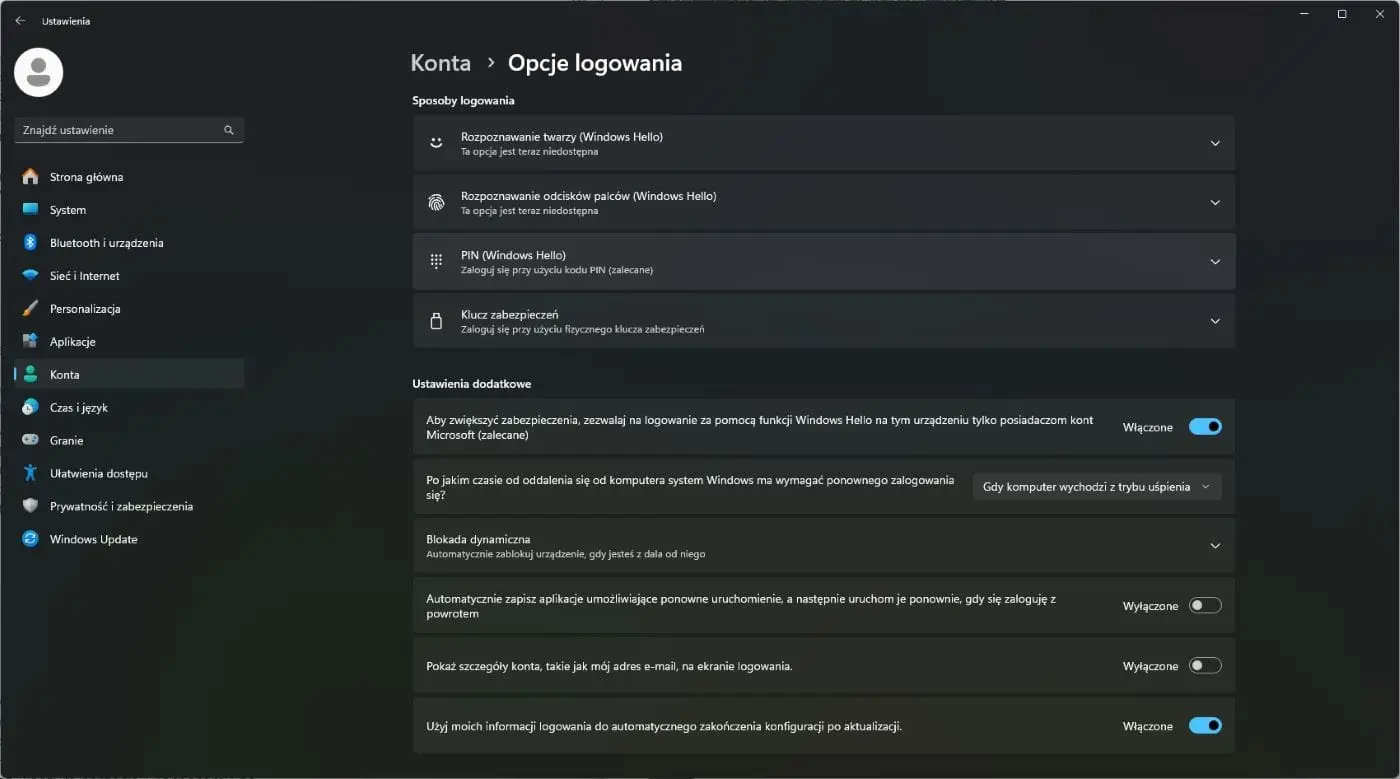Screen dimensions: 1400x779
Task: Go to Ułatwienia dostępu
Action: pyautogui.click(x=129, y=473)
